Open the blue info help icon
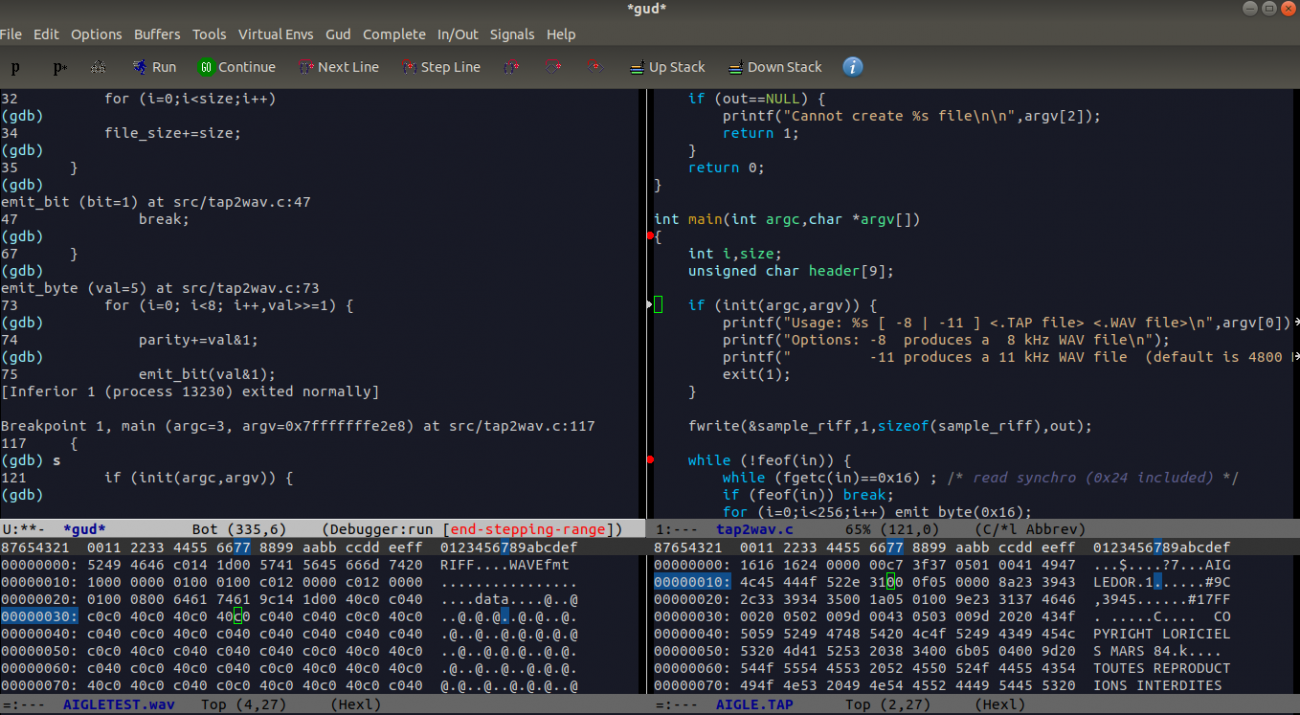This screenshot has width=1300, height=715. point(853,67)
